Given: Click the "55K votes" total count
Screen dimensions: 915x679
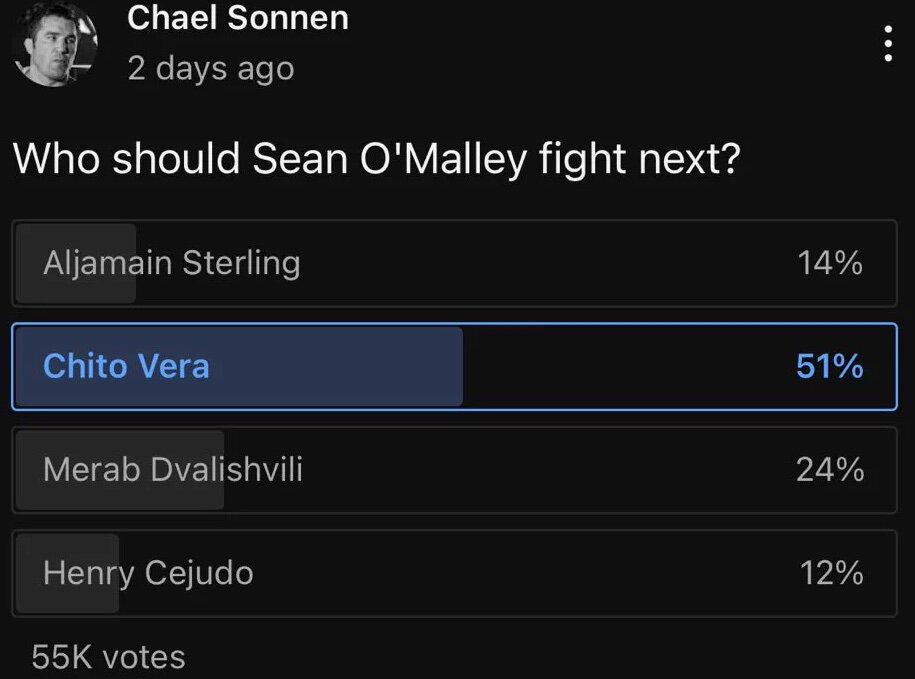Looking at the screenshot, I should click(108, 657).
